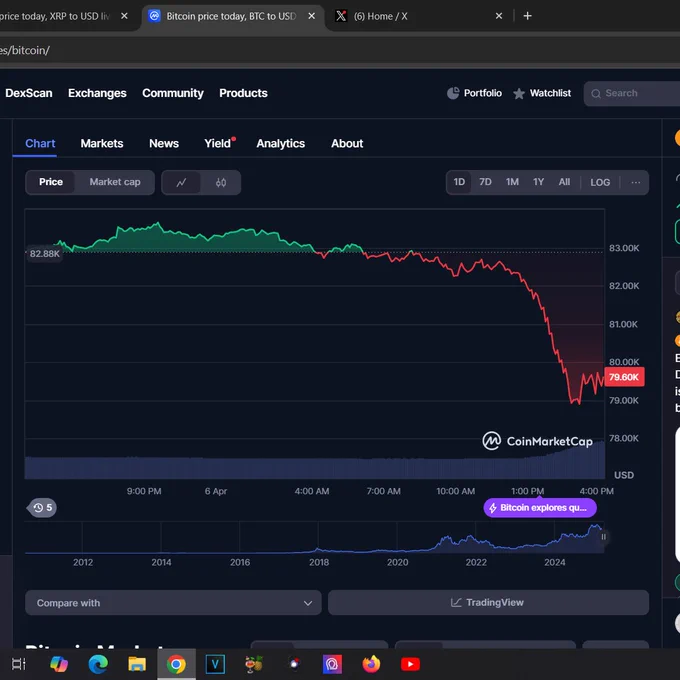Image resolution: width=680 pixels, height=680 pixels.
Task: Launch Copilot from the taskbar
Action: 59,664
